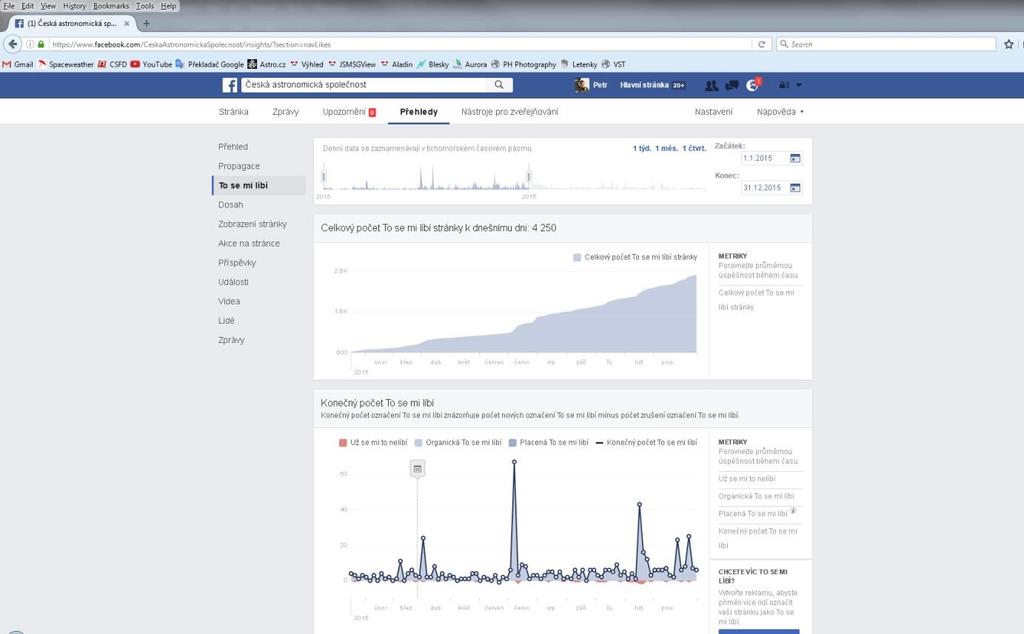The image size is (1024, 634).
Task: Toggle Organická To se mi líbí legend swatch
Action: [x=419, y=443]
